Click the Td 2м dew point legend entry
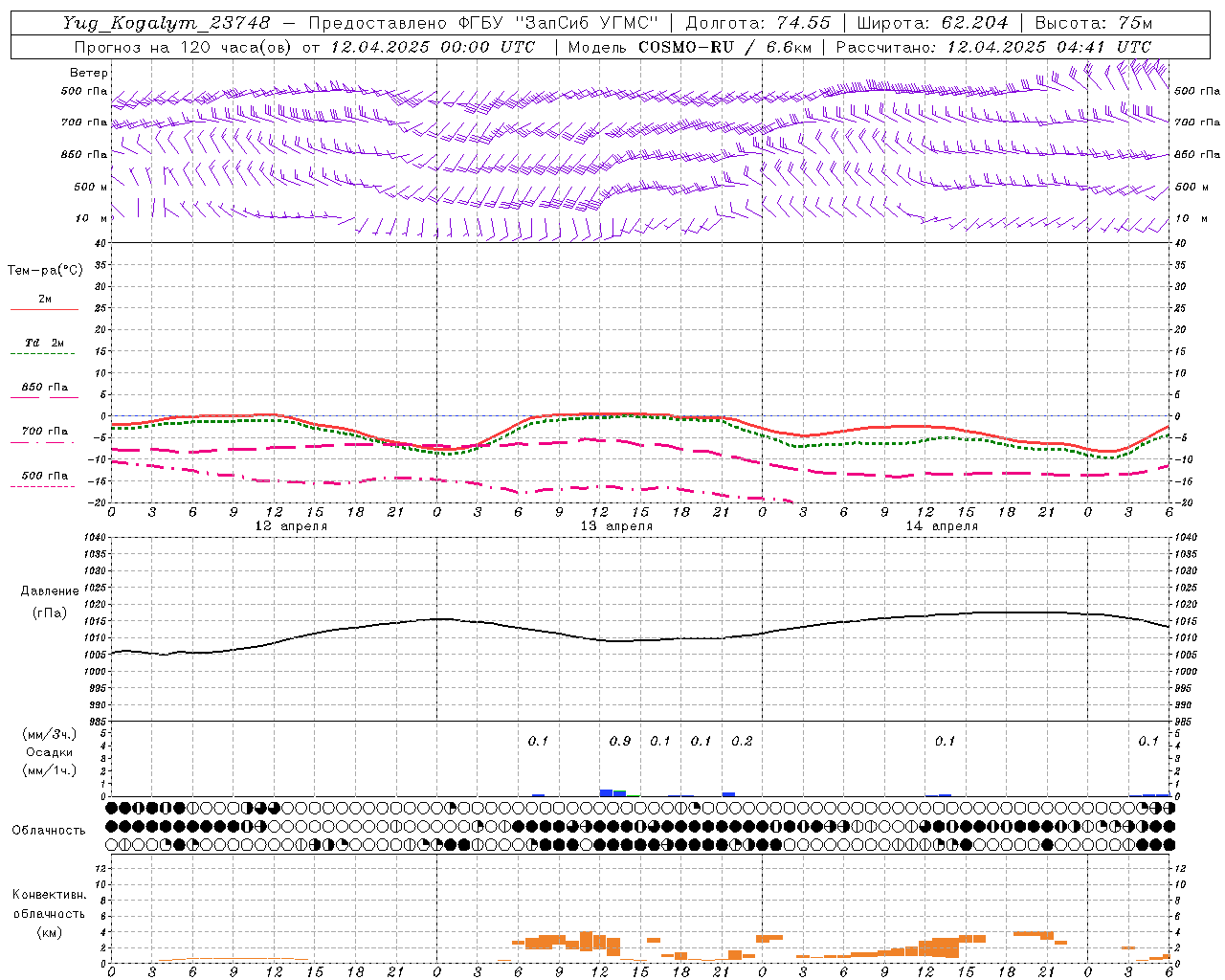This screenshot has width=1225, height=980. [44, 343]
